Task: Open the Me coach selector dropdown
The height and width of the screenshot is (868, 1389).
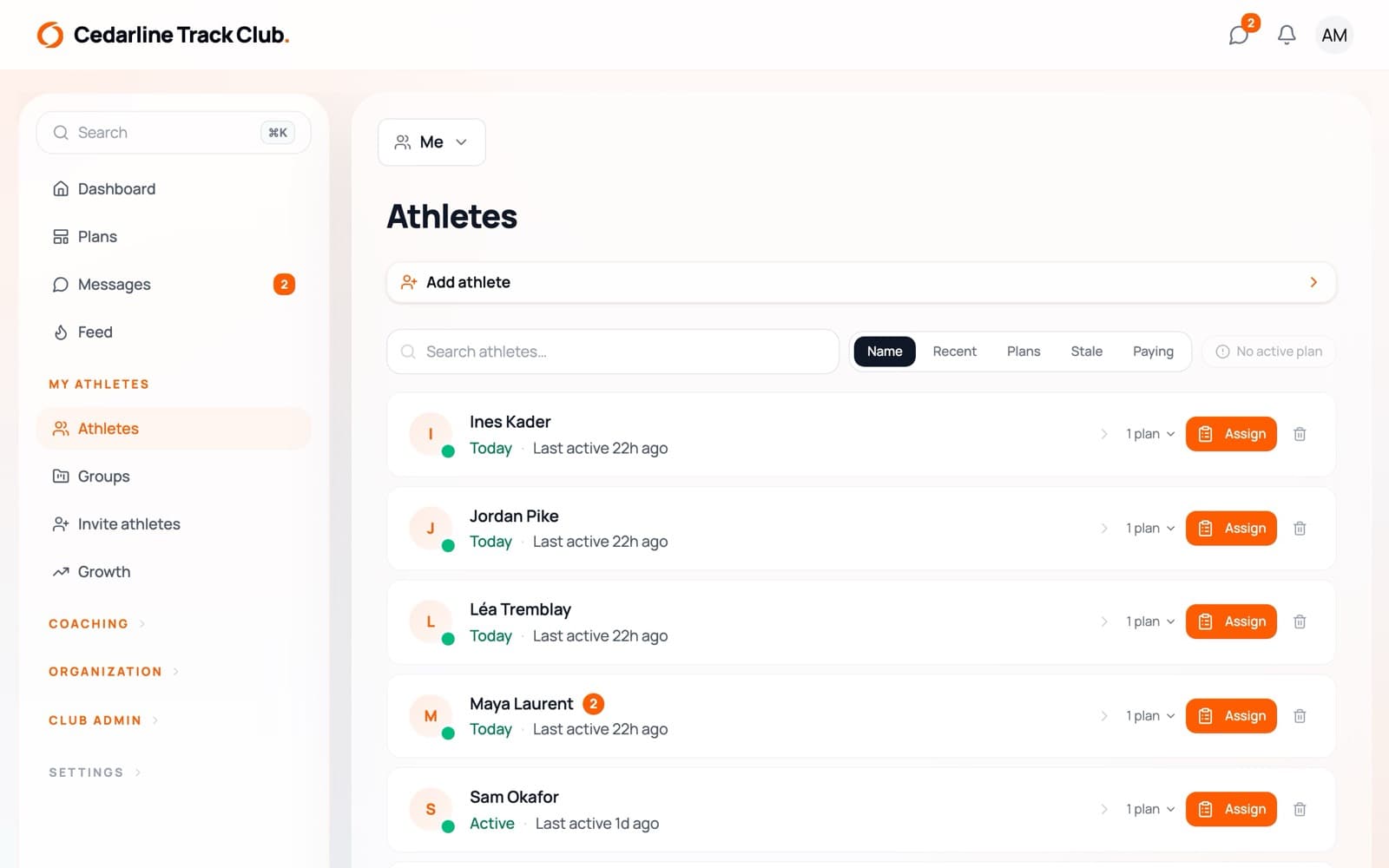Action: (x=431, y=142)
